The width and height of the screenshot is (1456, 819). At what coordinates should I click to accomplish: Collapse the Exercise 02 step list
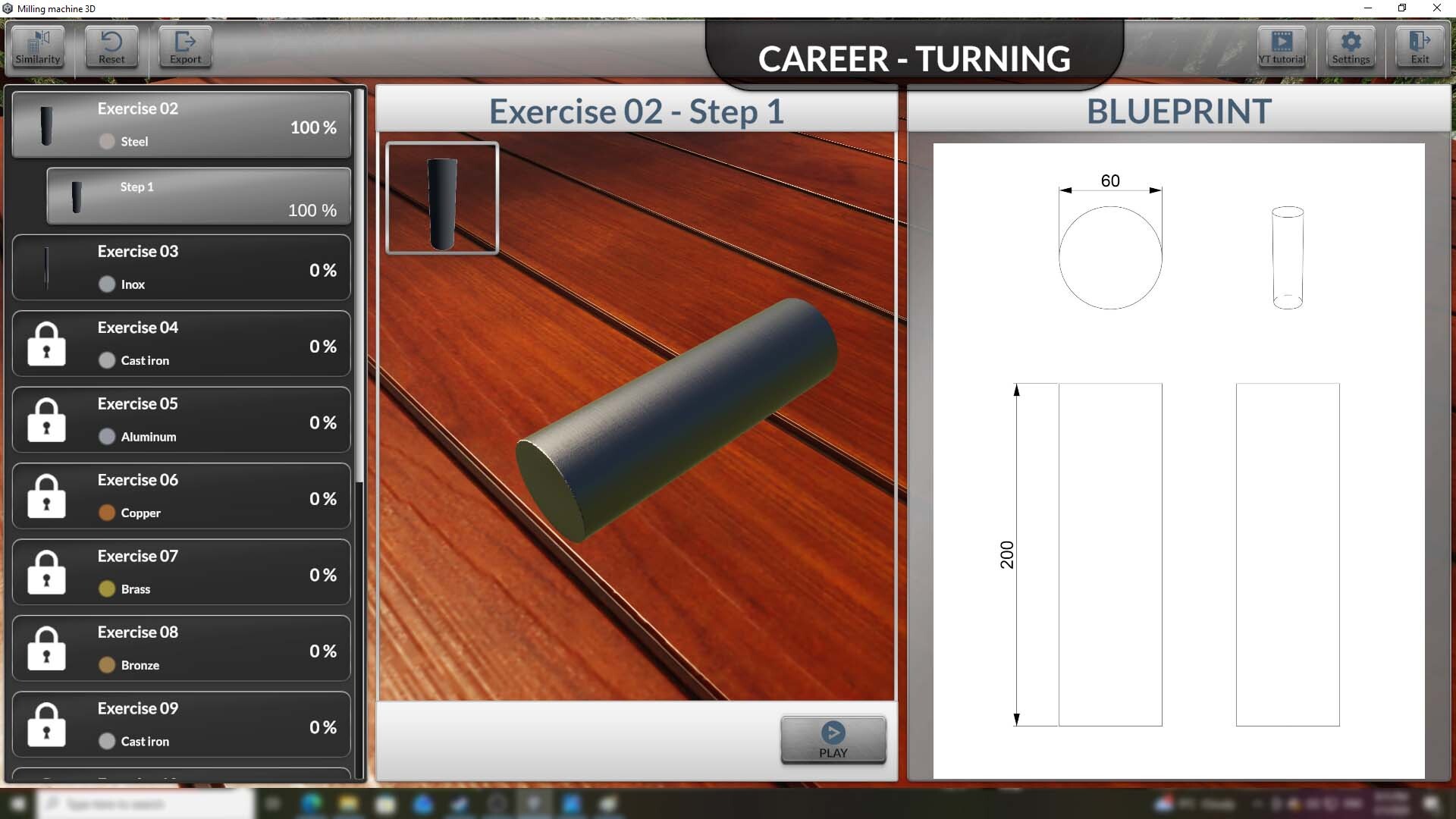(182, 125)
